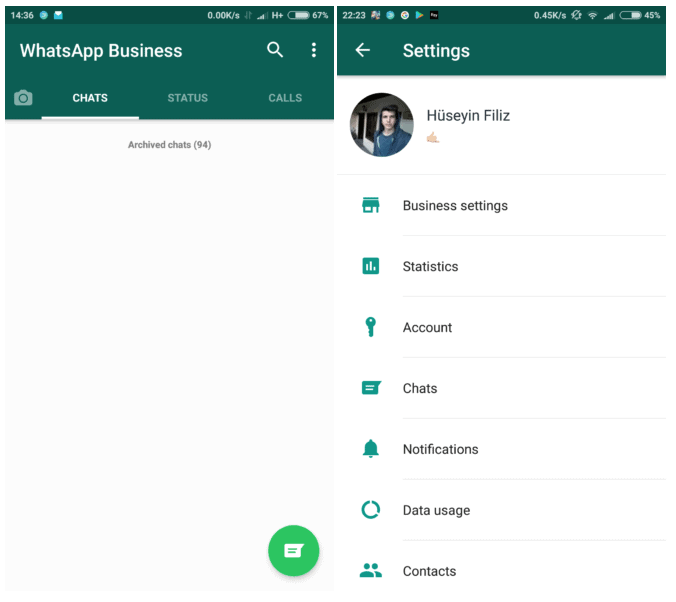Tap the WhatsApp Business title
Image resolution: width=676 pixels, height=602 pixels.
101,51
